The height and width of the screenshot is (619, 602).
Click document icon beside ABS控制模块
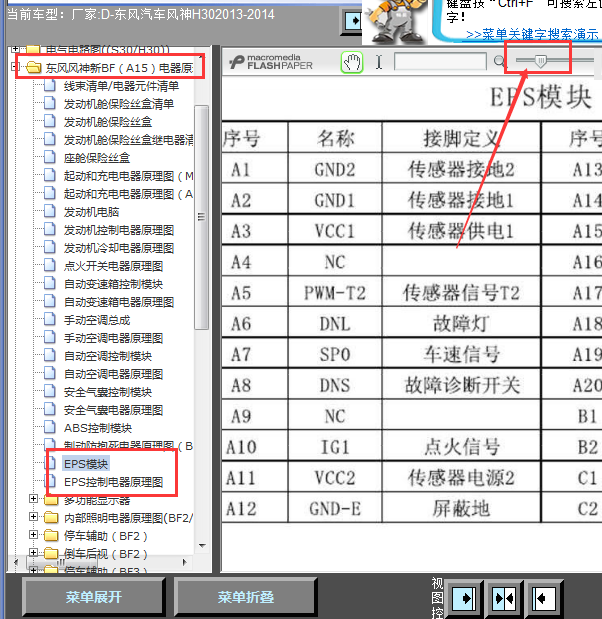click(50, 427)
